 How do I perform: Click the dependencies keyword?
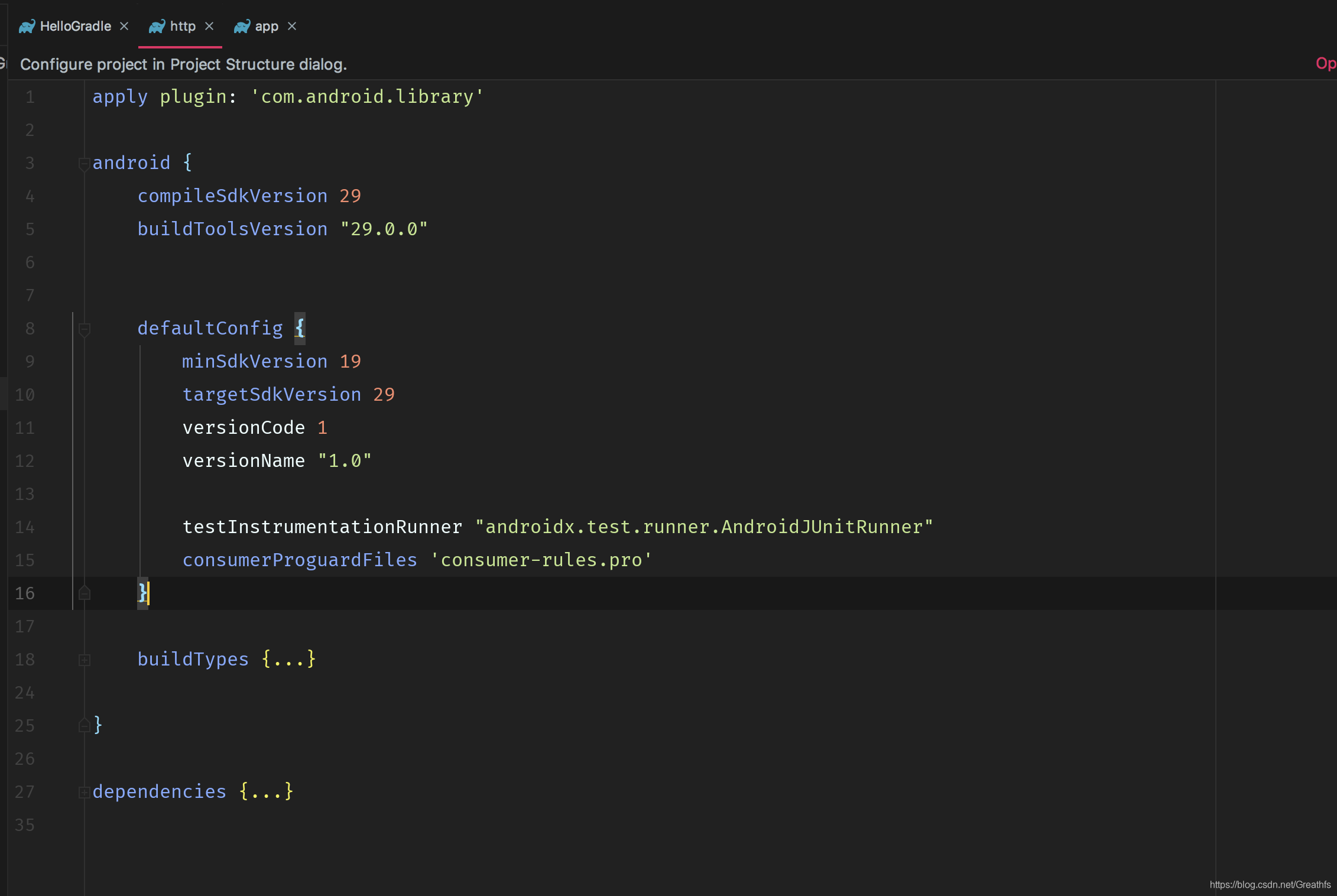(x=160, y=791)
